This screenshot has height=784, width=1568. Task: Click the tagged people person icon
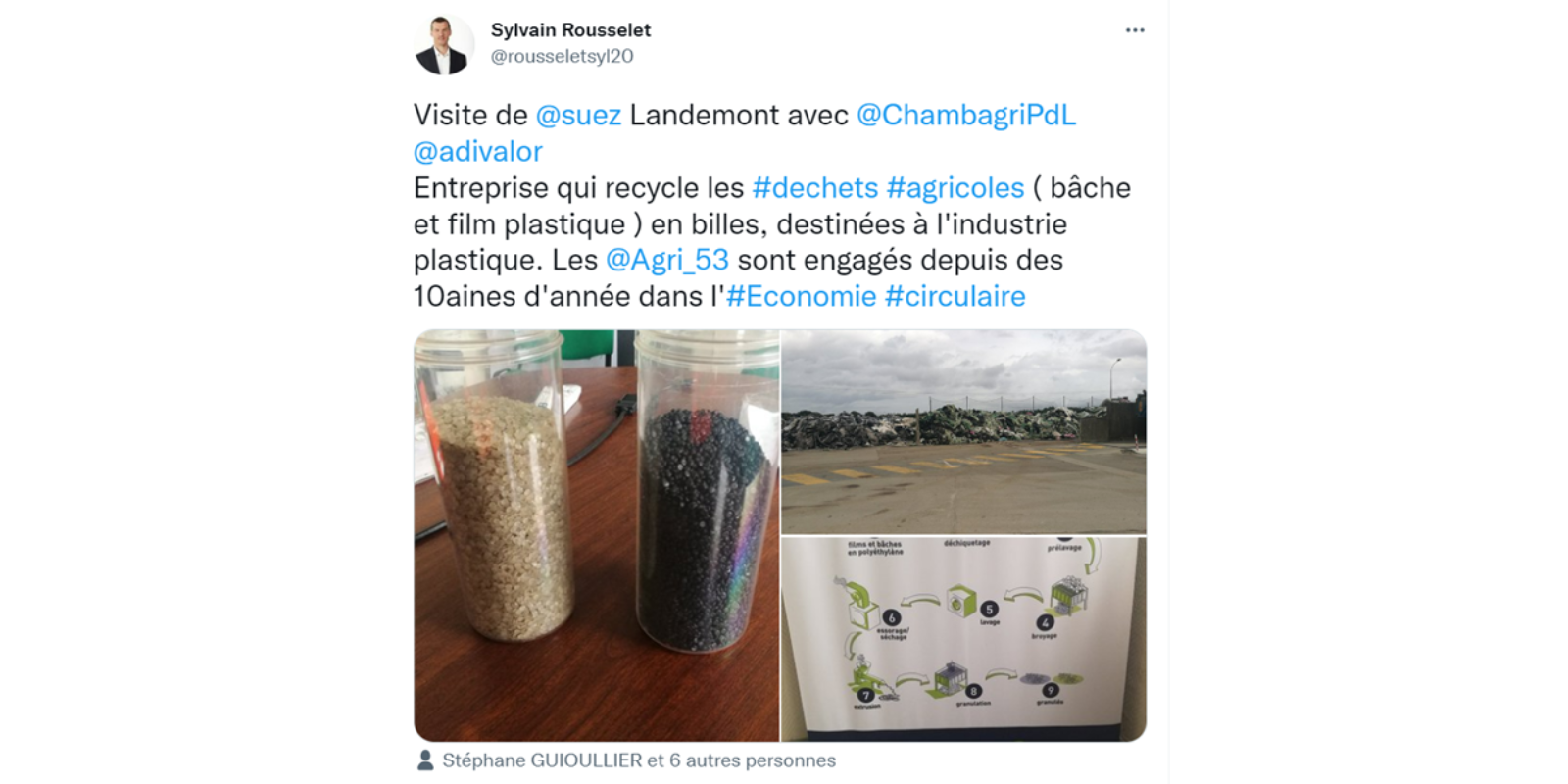tap(425, 760)
